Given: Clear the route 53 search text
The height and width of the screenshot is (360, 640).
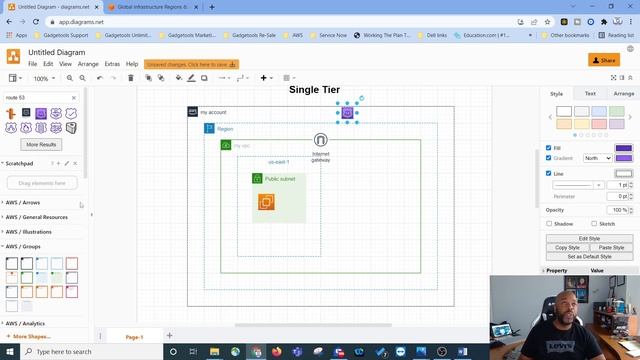Looking at the screenshot, I should pyautogui.click(x=74, y=98).
